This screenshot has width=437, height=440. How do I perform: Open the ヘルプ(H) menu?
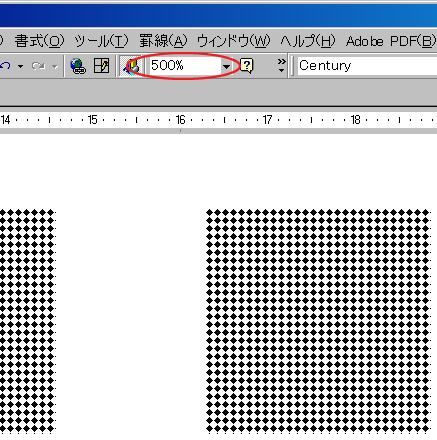pyautogui.click(x=307, y=41)
